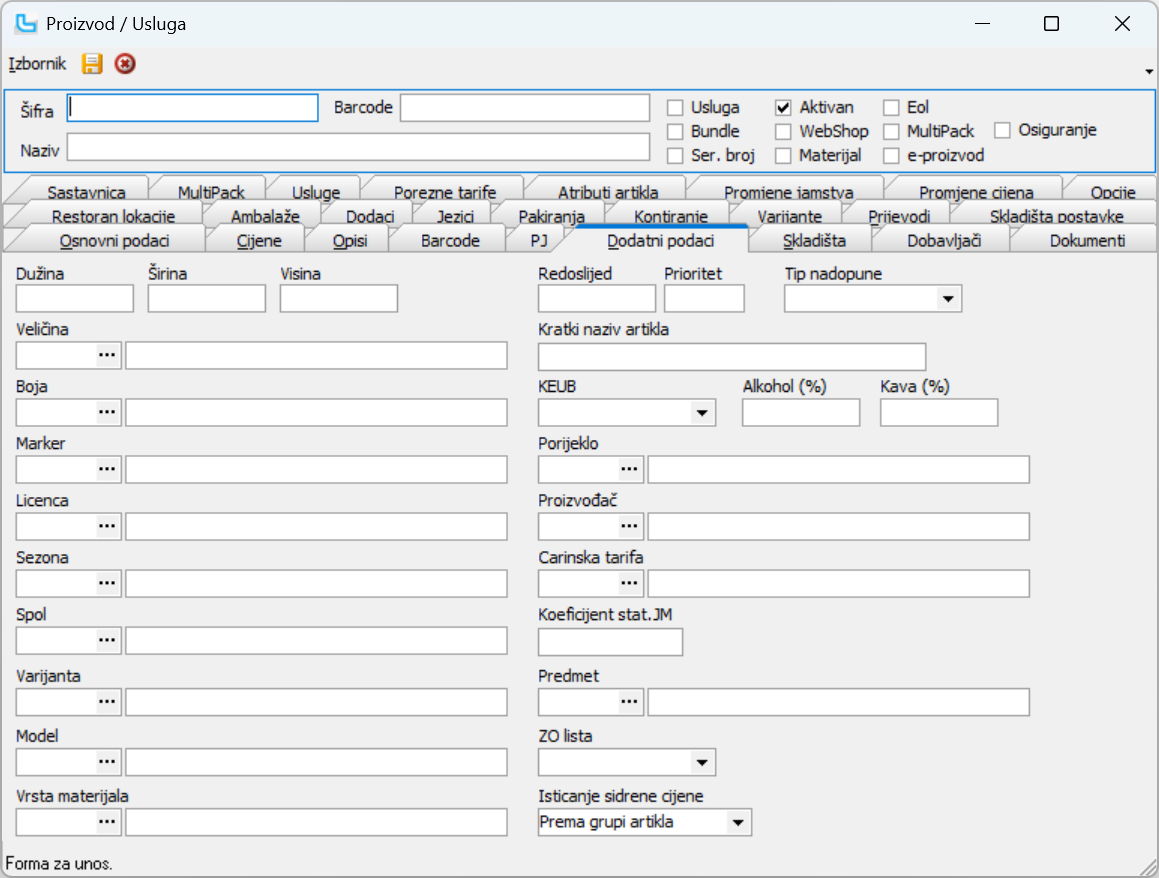
Task: Open lookup browse button for Porijeklo
Action: (x=629, y=469)
